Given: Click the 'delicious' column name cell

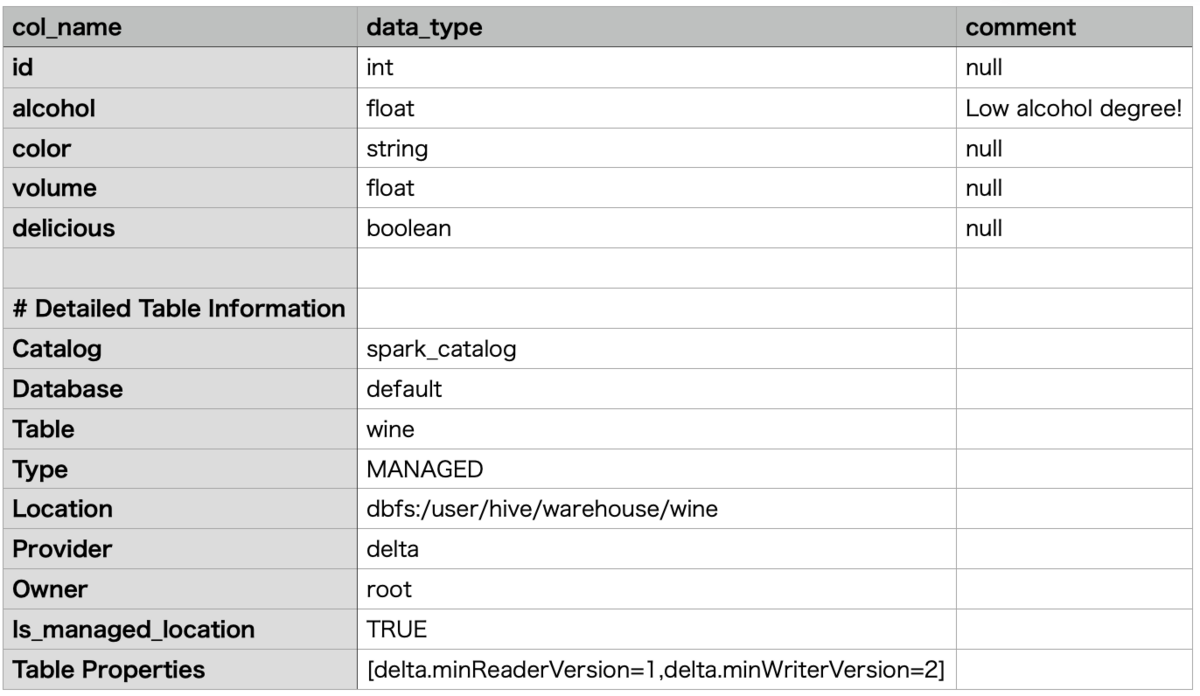Looking at the screenshot, I should [180, 229].
